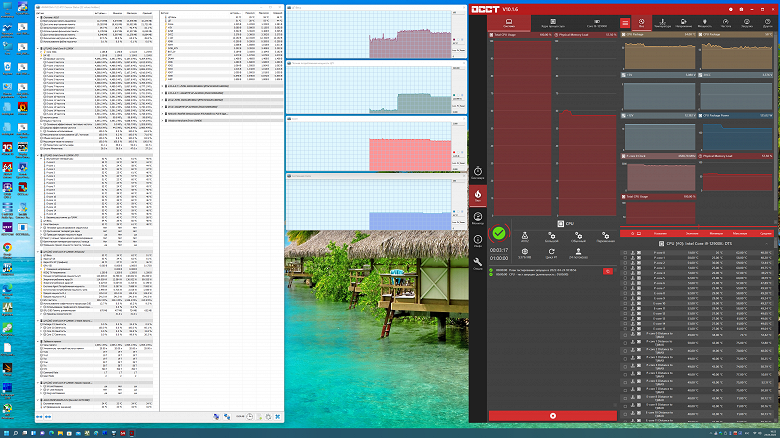This screenshot has height=438, width=780.
Task: Open the Benchmark stopwatch section in OCCT sidebar
Action: [478, 173]
